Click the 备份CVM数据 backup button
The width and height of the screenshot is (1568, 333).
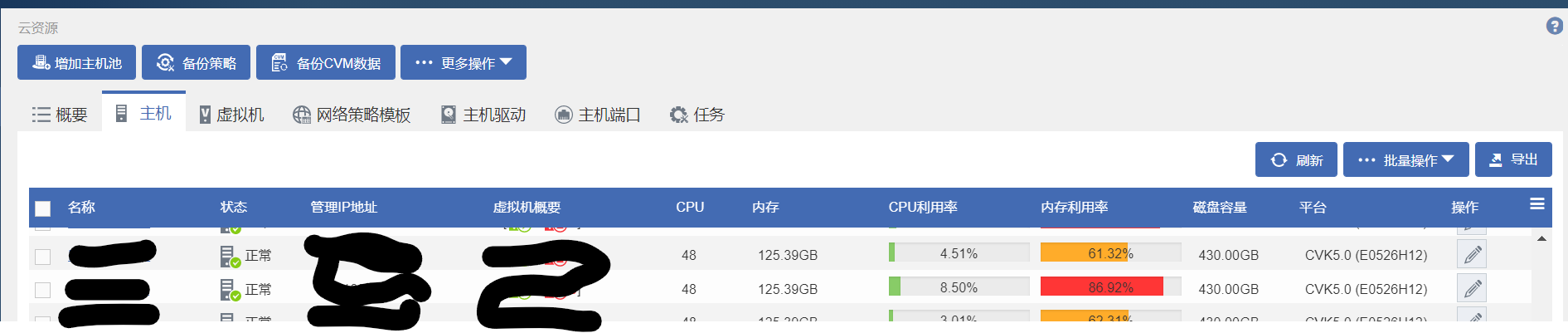(325, 63)
